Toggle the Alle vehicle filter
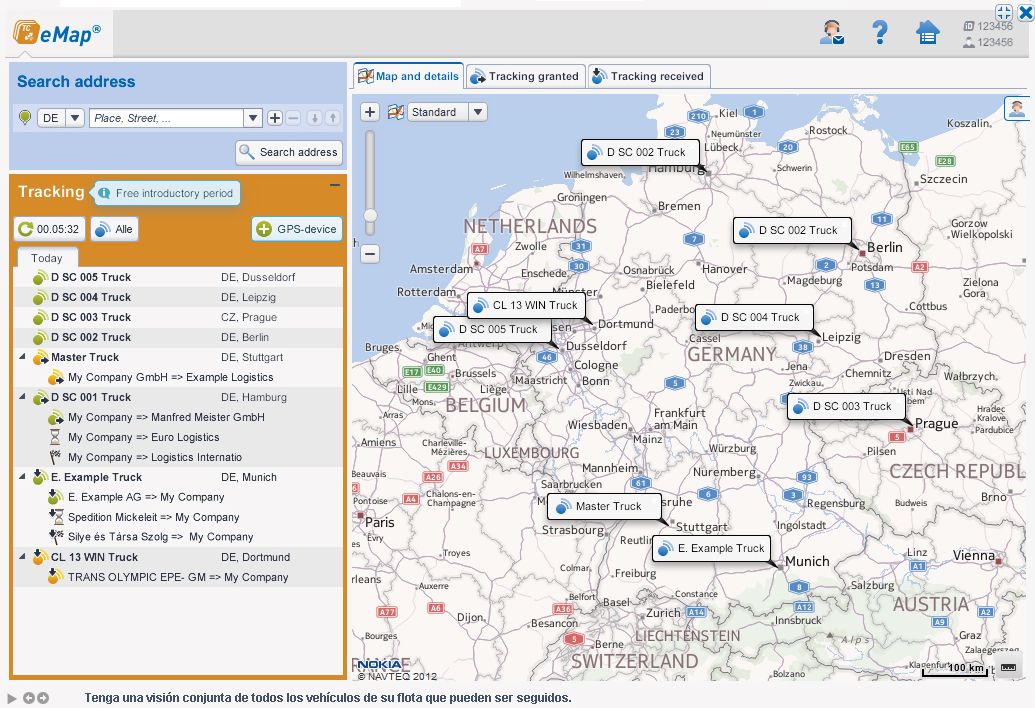The width and height of the screenshot is (1035, 708). coord(113,229)
